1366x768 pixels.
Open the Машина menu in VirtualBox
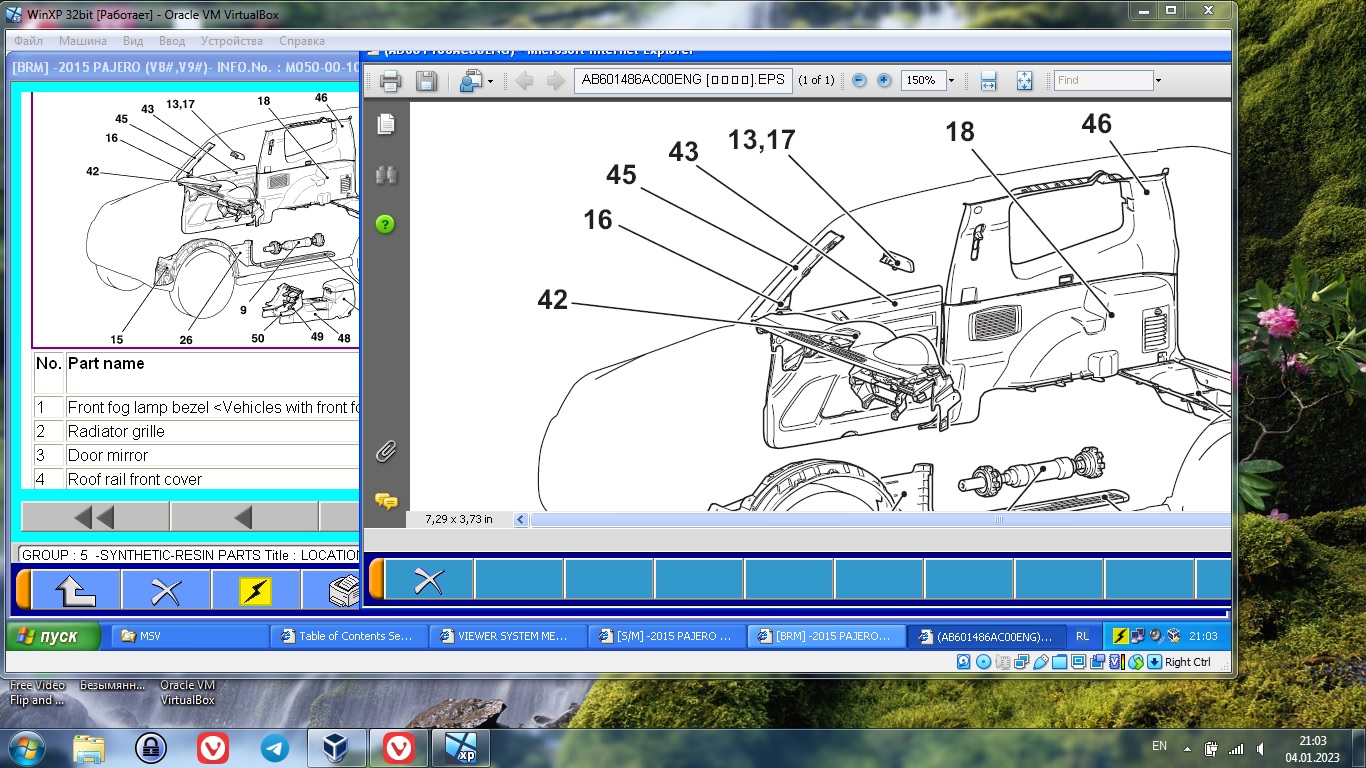tap(83, 41)
